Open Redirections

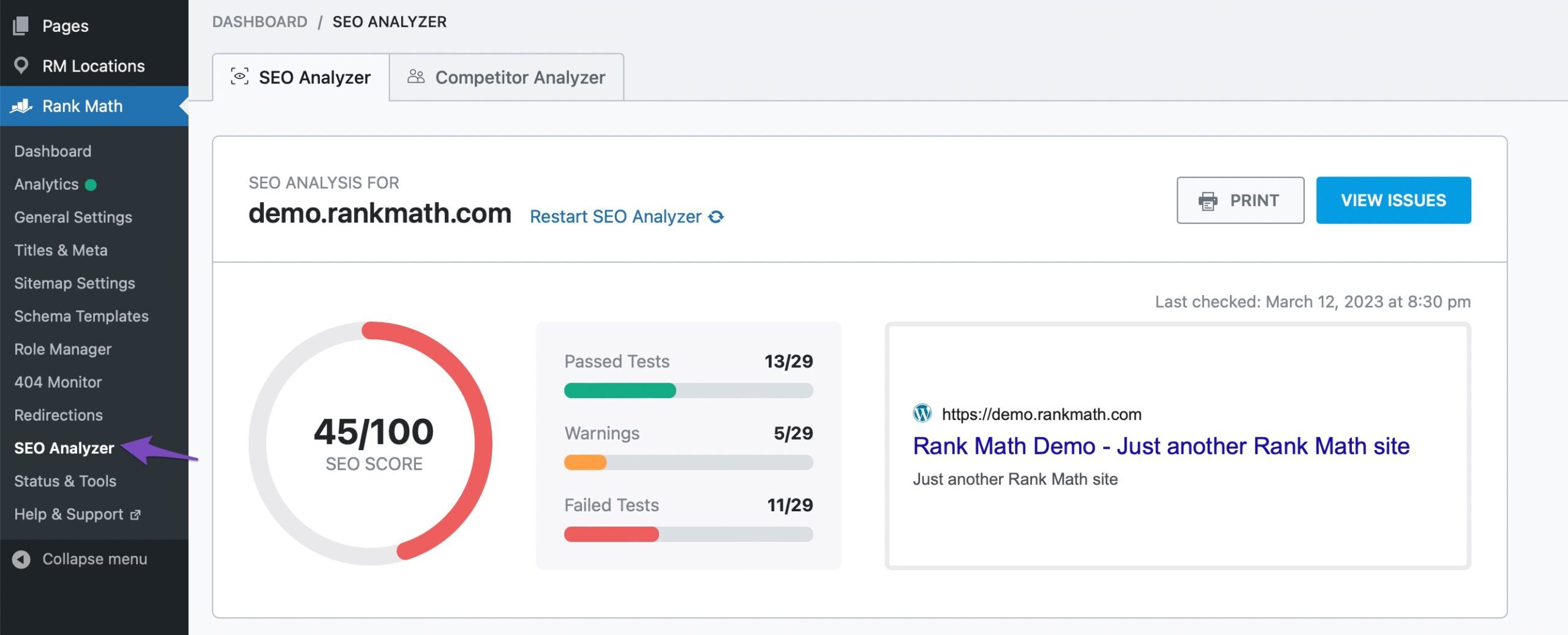pos(58,415)
